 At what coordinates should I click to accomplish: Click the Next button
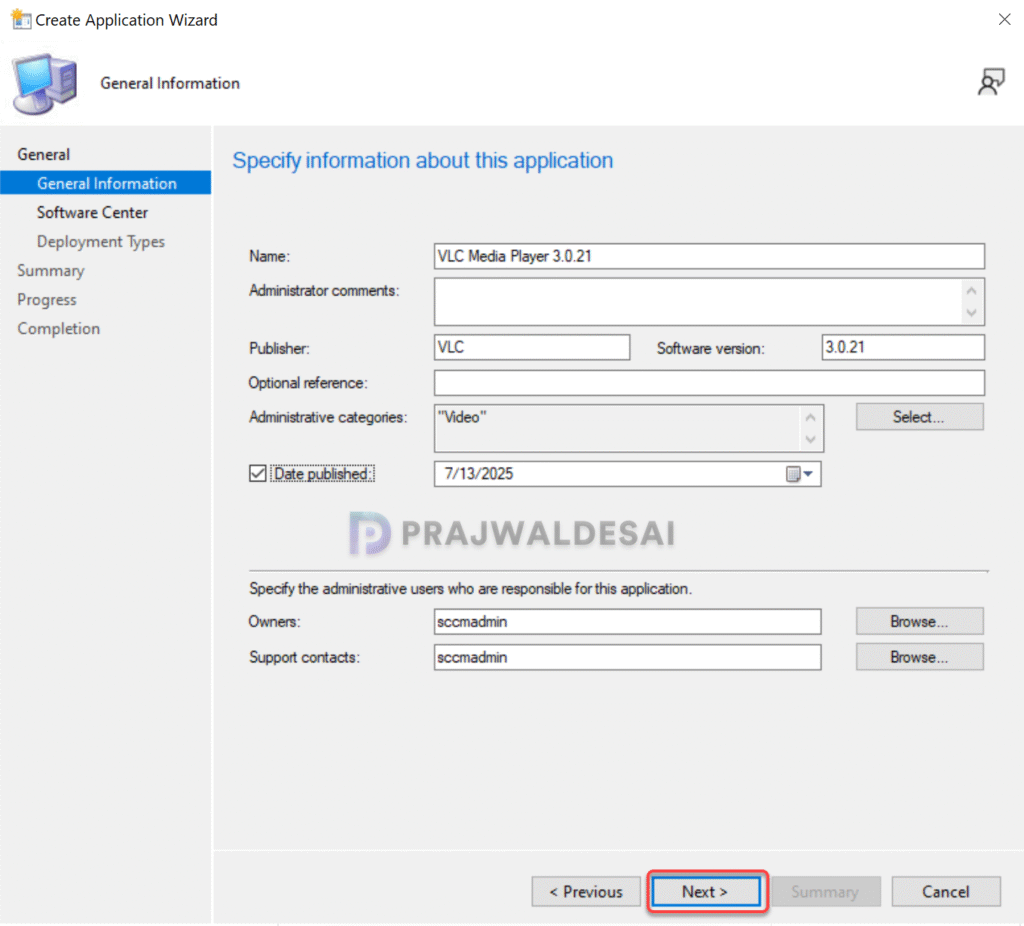point(706,891)
